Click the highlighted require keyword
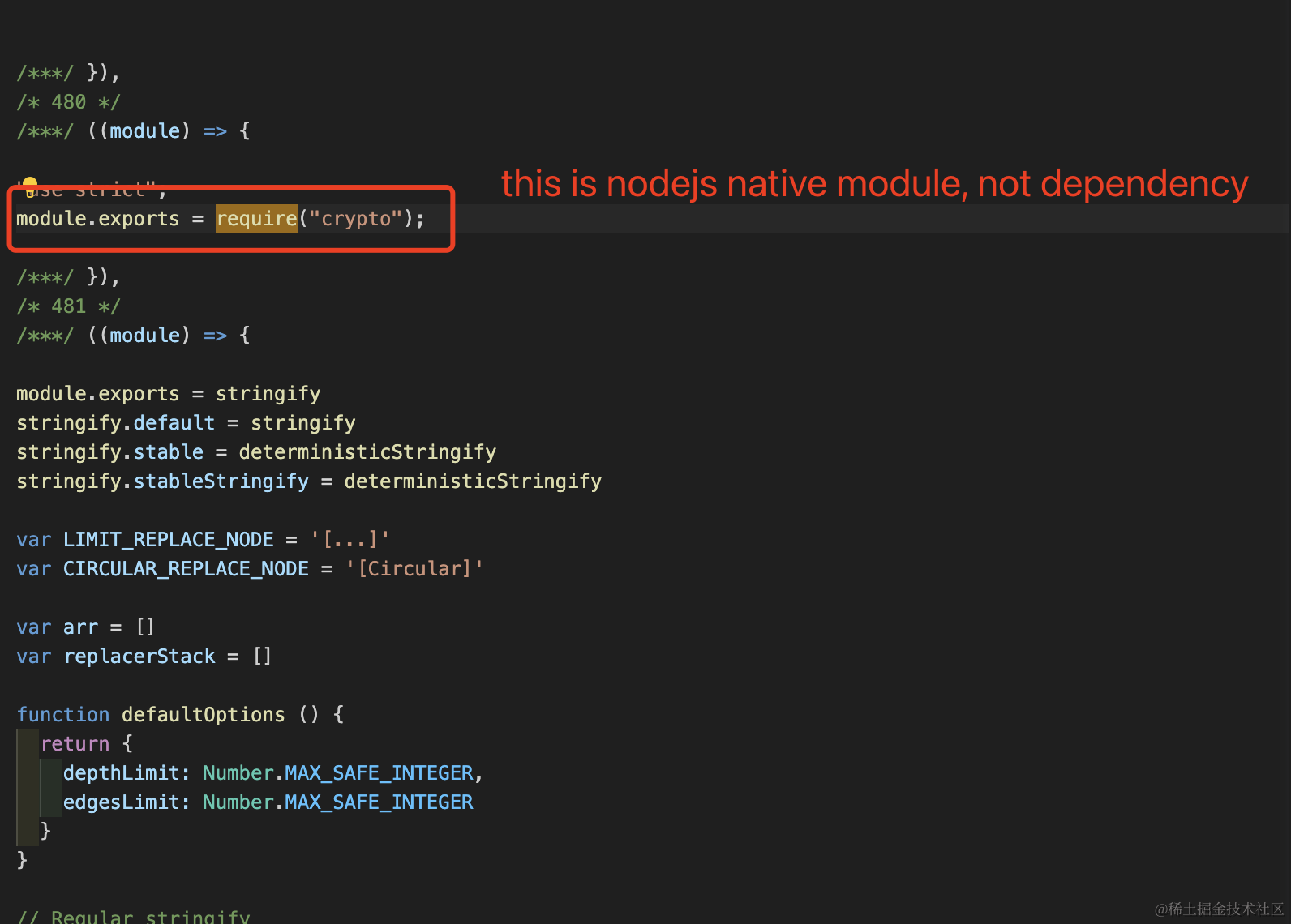Image resolution: width=1291 pixels, height=924 pixels. (x=257, y=219)
